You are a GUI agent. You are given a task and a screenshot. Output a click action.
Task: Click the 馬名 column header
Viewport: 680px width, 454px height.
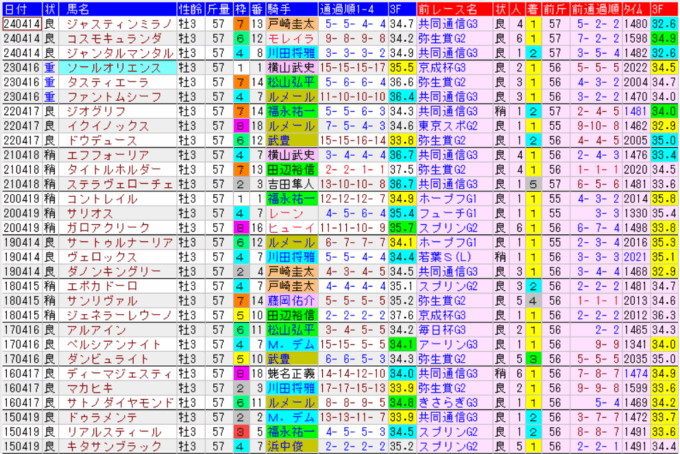[x=118, y=9]
